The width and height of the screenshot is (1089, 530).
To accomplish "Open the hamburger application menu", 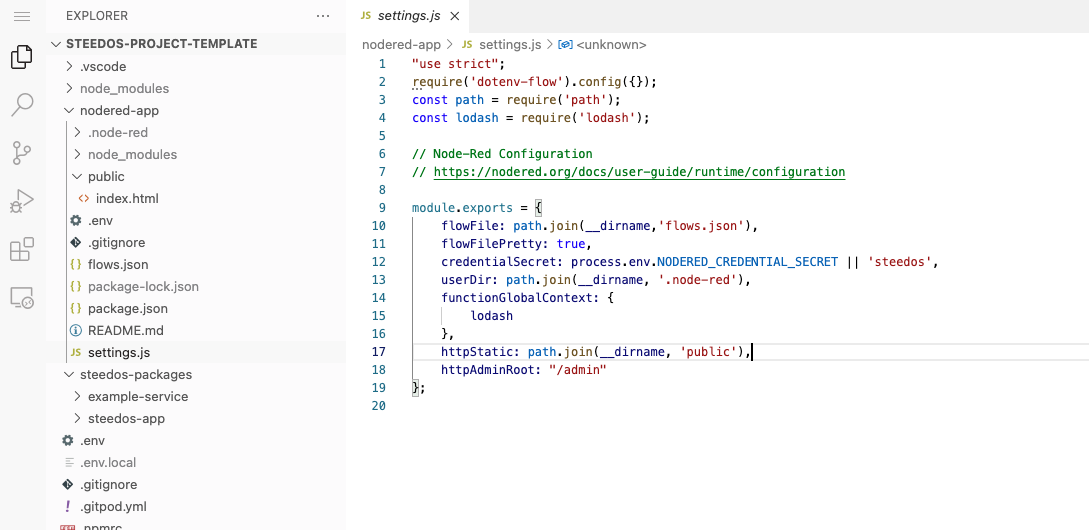I will [22, 16].
